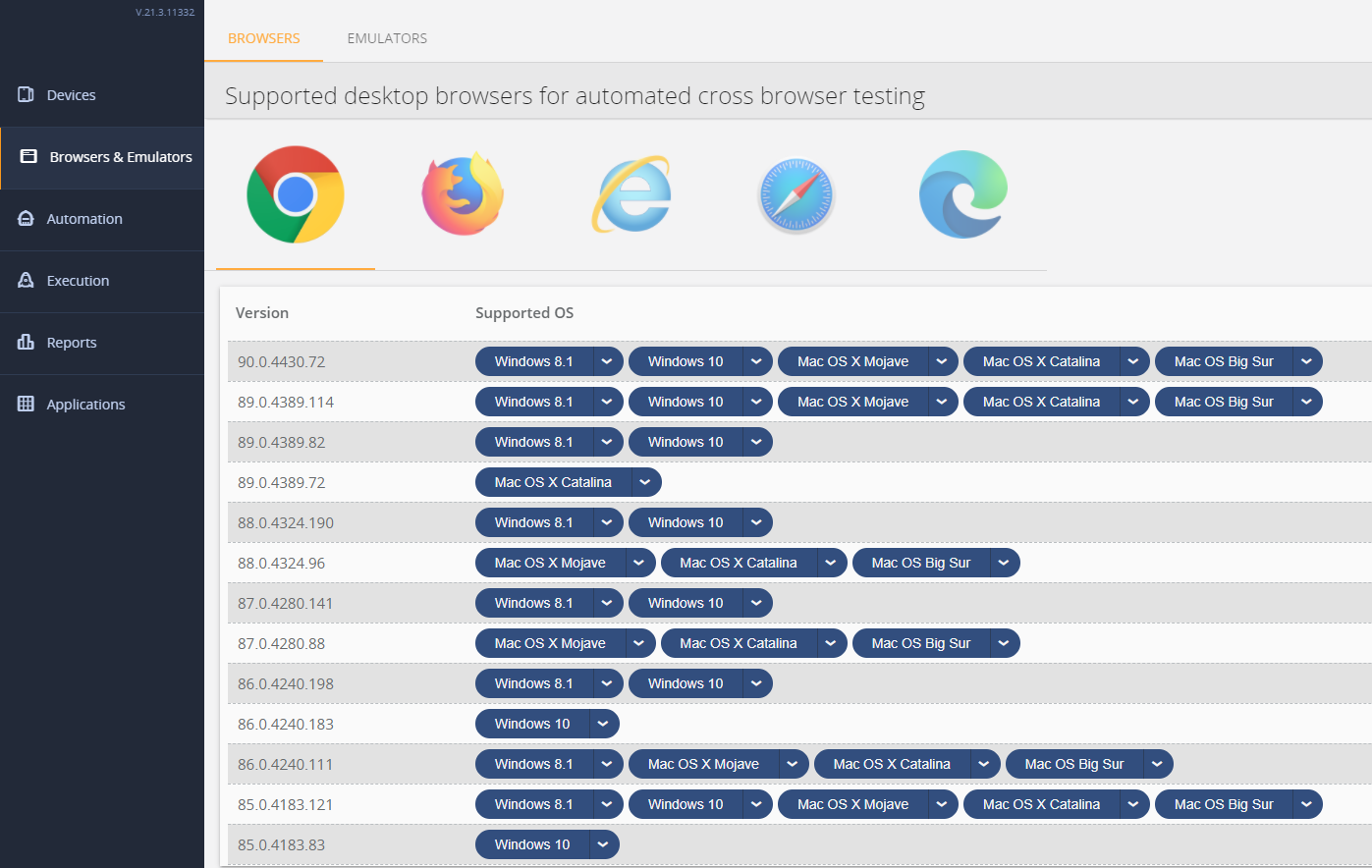Viewport: 1372px width, 868px height.
Task: Expand Mac OS X Catalina dropdown for 85.0.4183.121
Action: click(x=1133, y=804)
